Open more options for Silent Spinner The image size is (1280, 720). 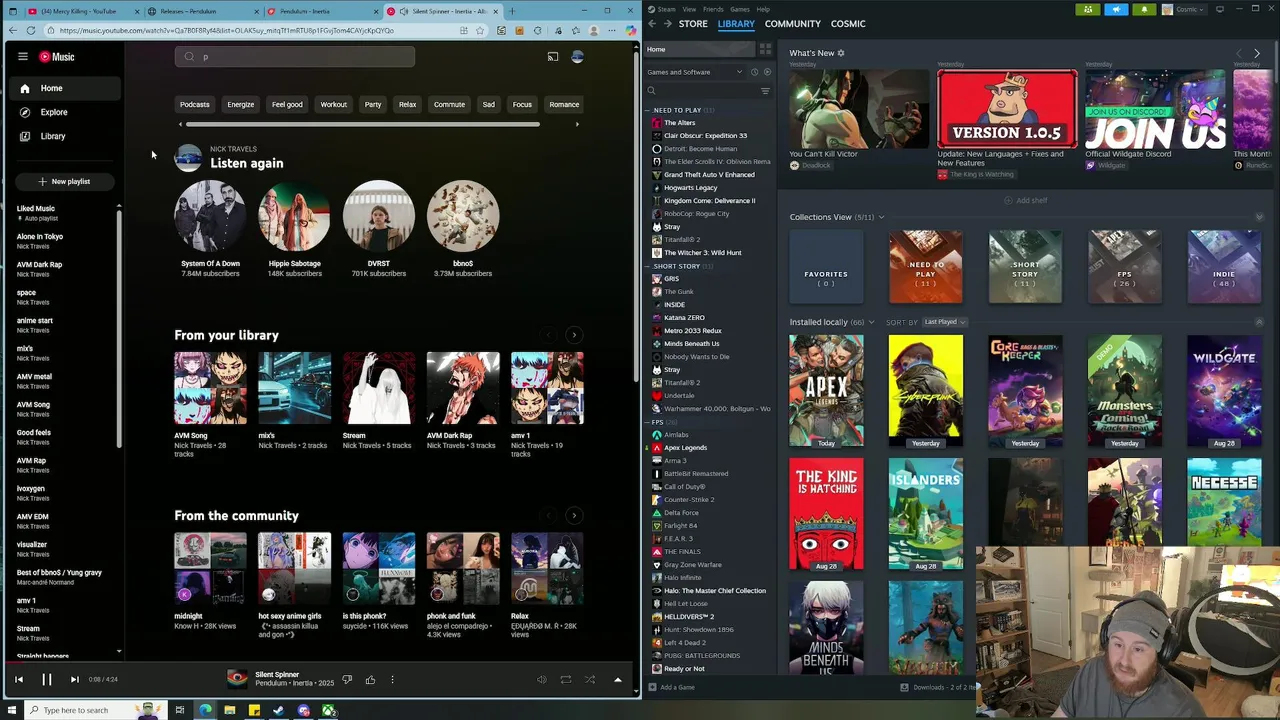tap(392, 679)
